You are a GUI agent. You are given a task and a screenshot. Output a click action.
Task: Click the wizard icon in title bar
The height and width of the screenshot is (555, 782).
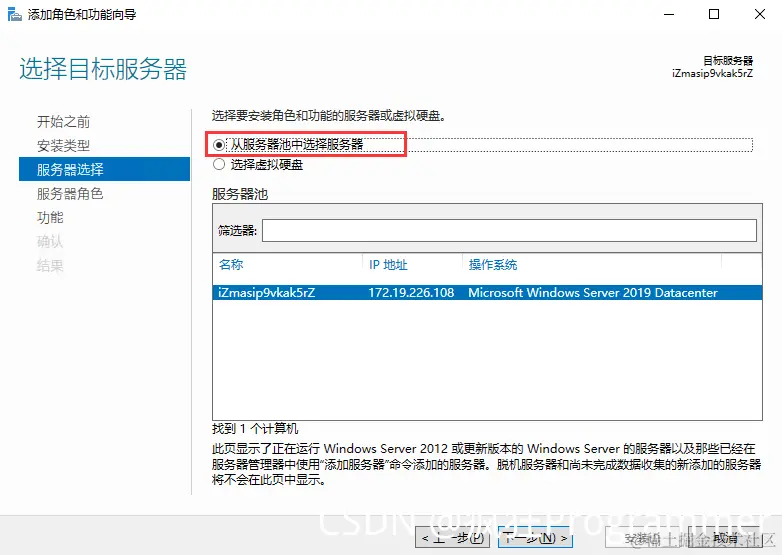(x=14, y=14)
